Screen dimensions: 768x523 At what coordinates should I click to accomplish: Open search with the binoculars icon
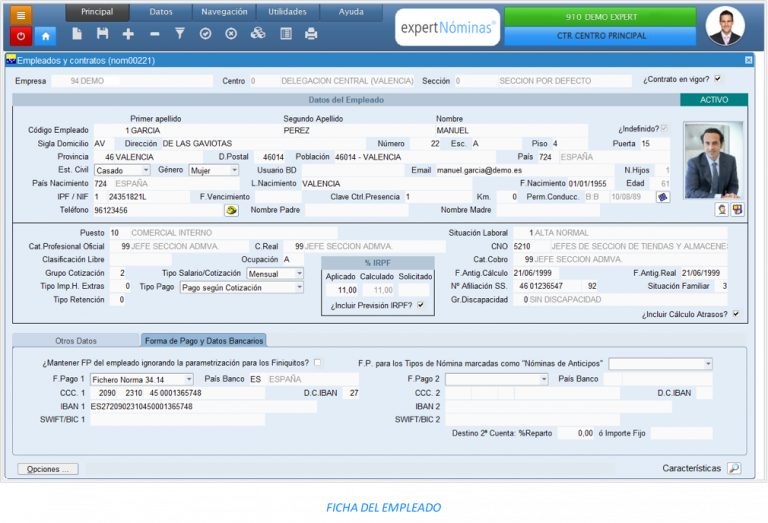point(258,34)
